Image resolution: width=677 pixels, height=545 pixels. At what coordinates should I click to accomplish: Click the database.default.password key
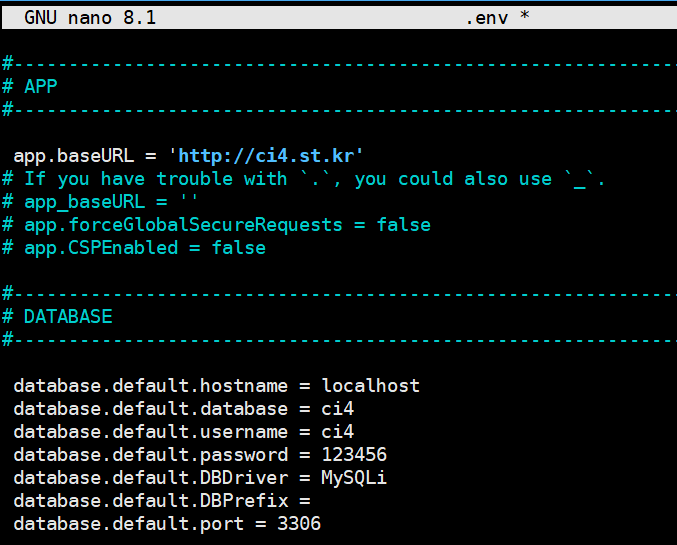(x=151, y=455)
